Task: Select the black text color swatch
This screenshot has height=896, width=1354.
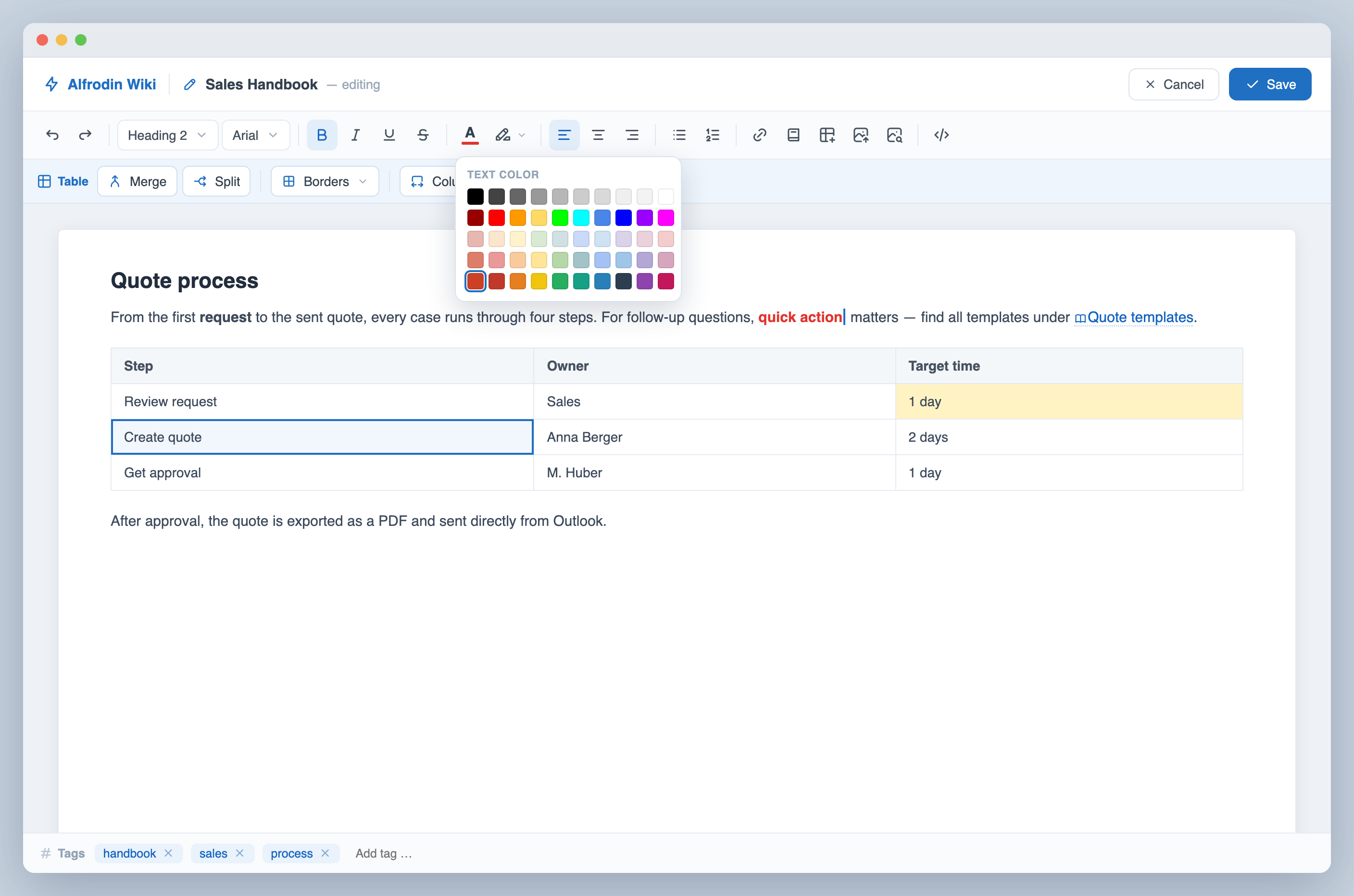Action: click(x=475, y=197)
